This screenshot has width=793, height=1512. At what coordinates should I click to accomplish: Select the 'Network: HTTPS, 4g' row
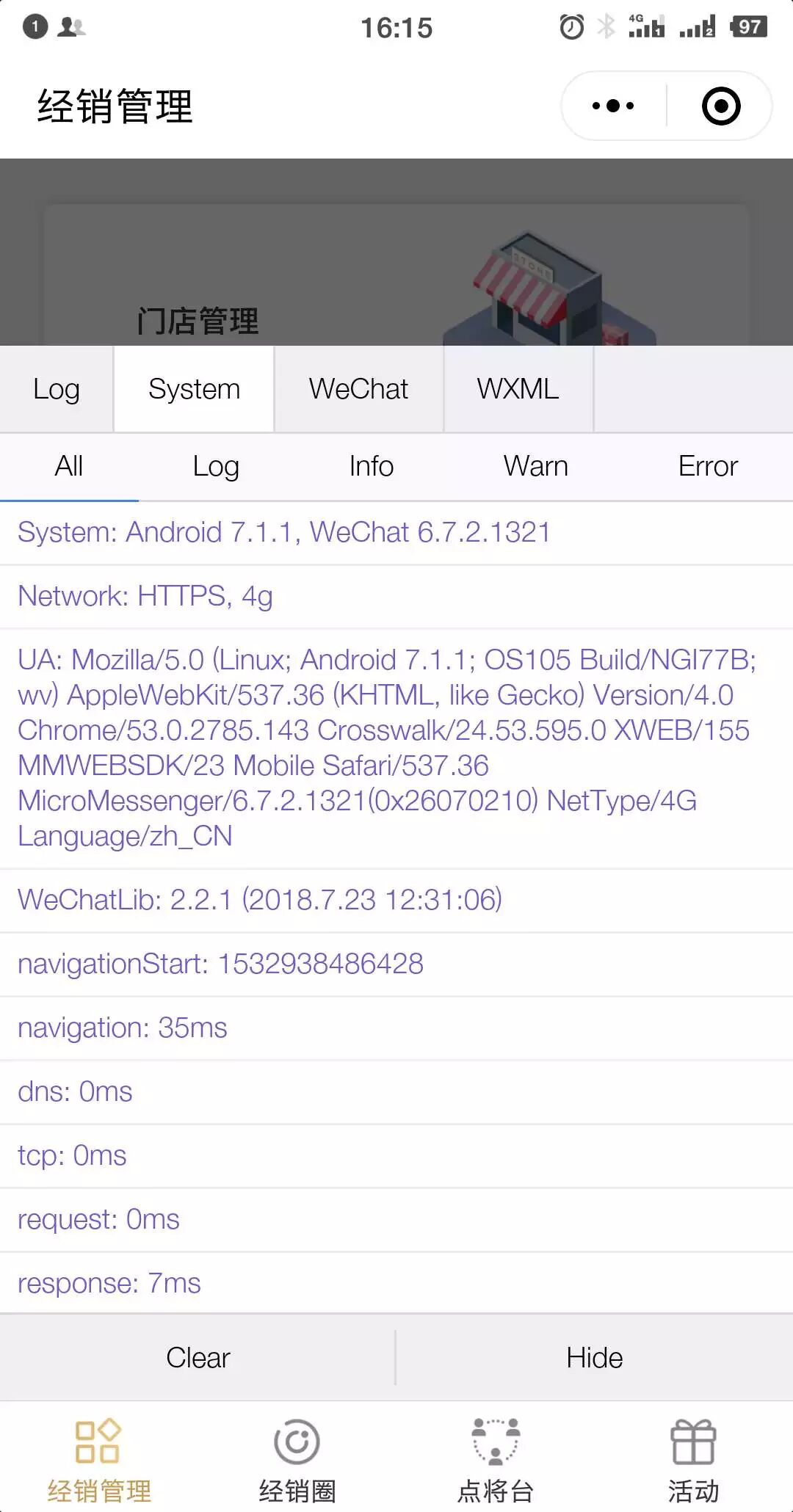(396, 597)
